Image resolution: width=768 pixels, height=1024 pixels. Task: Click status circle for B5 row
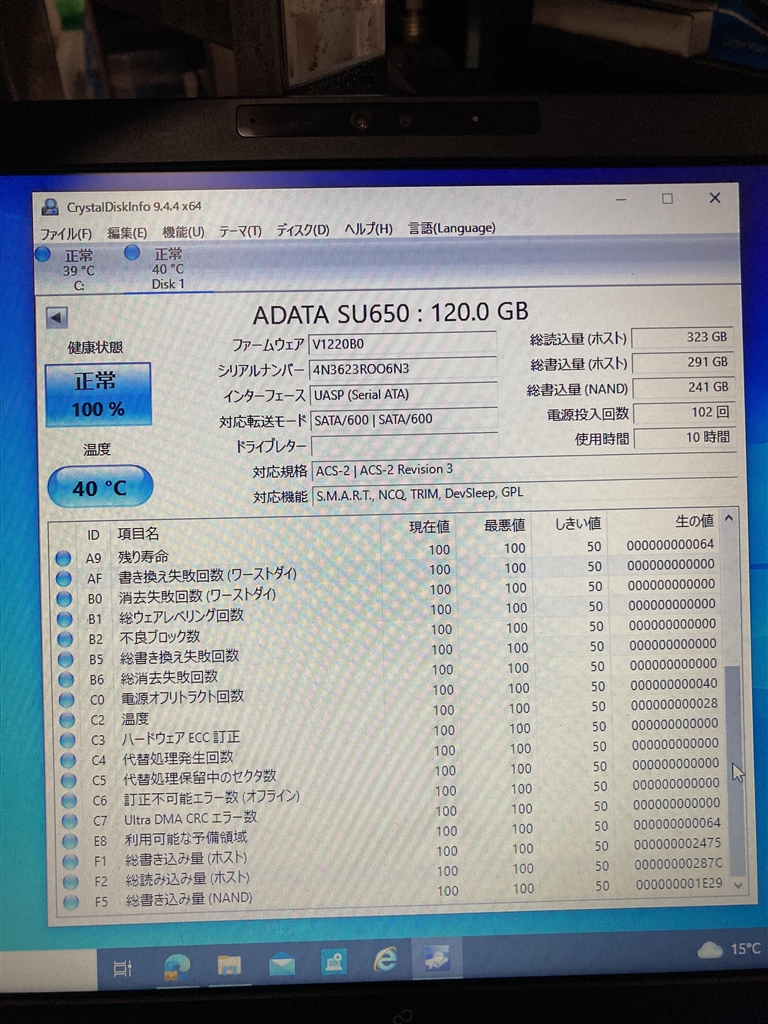[66, 660]
